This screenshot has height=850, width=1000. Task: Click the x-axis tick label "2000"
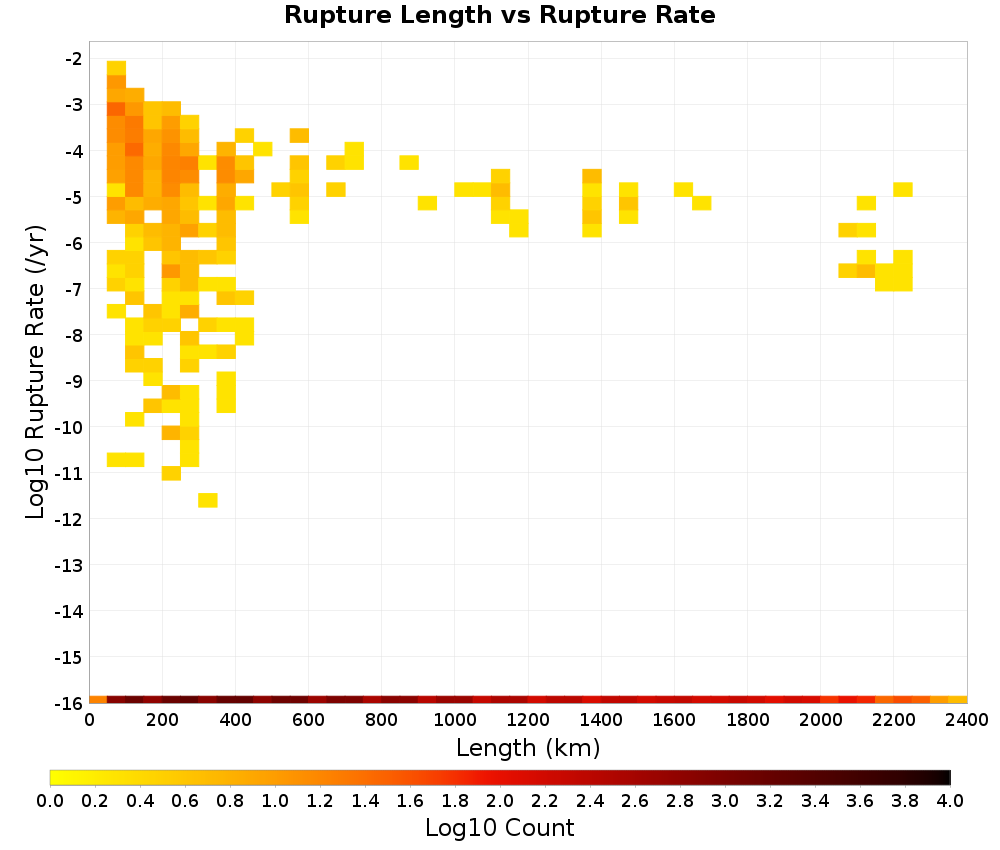(821, 721)
